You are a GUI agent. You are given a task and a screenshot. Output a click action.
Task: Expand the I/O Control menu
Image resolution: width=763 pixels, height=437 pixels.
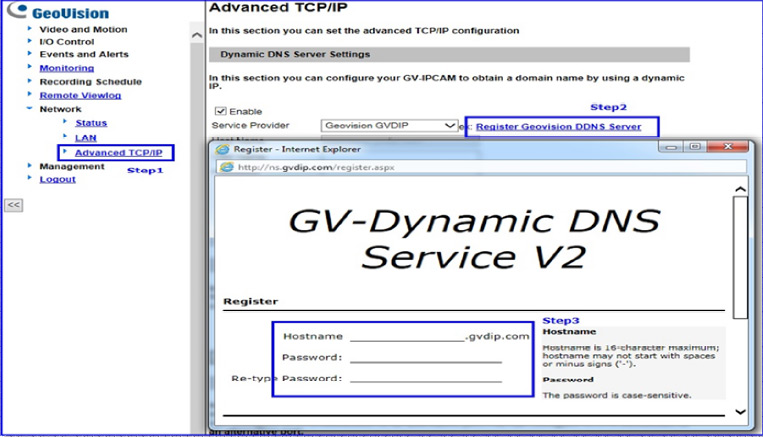coord(67,42)
